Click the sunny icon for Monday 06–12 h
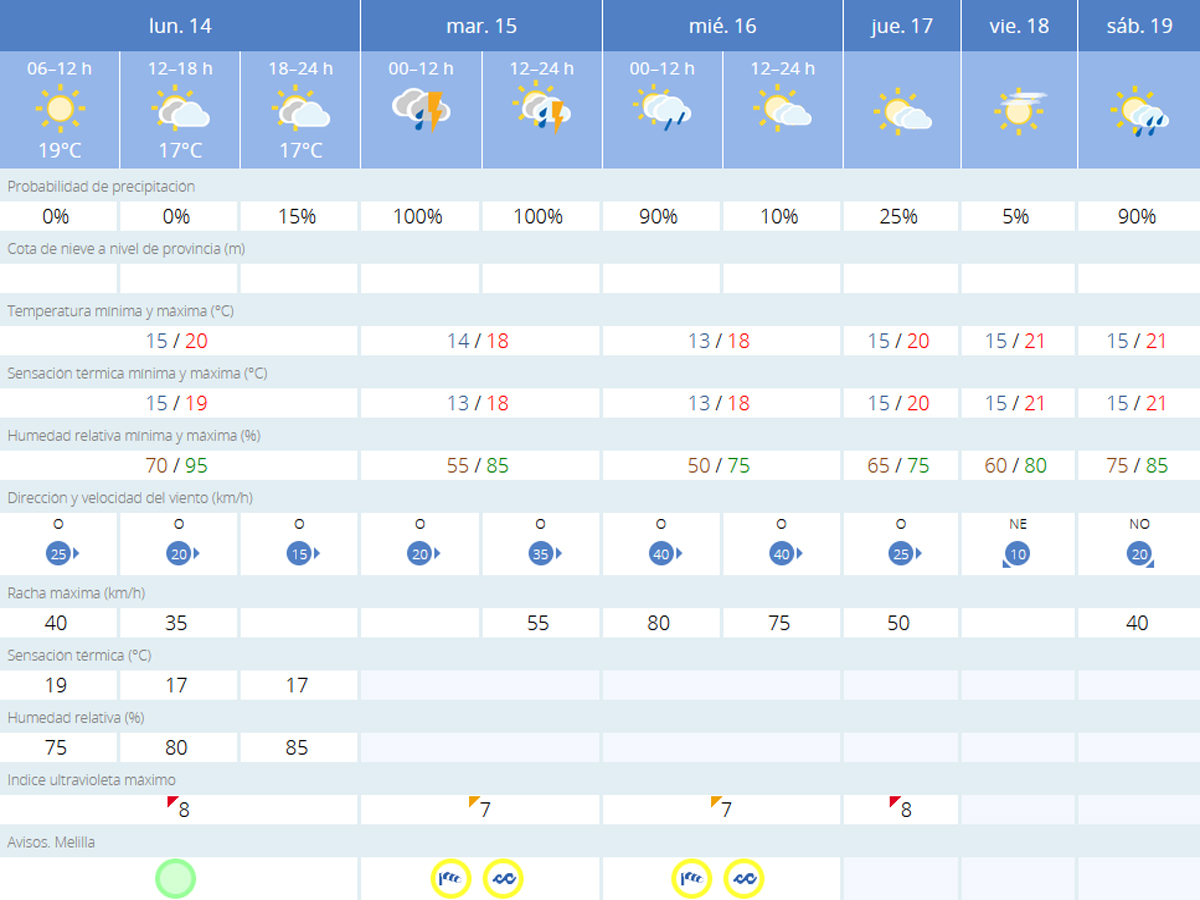Screen dimensions: 1200x900 point(59,110)
